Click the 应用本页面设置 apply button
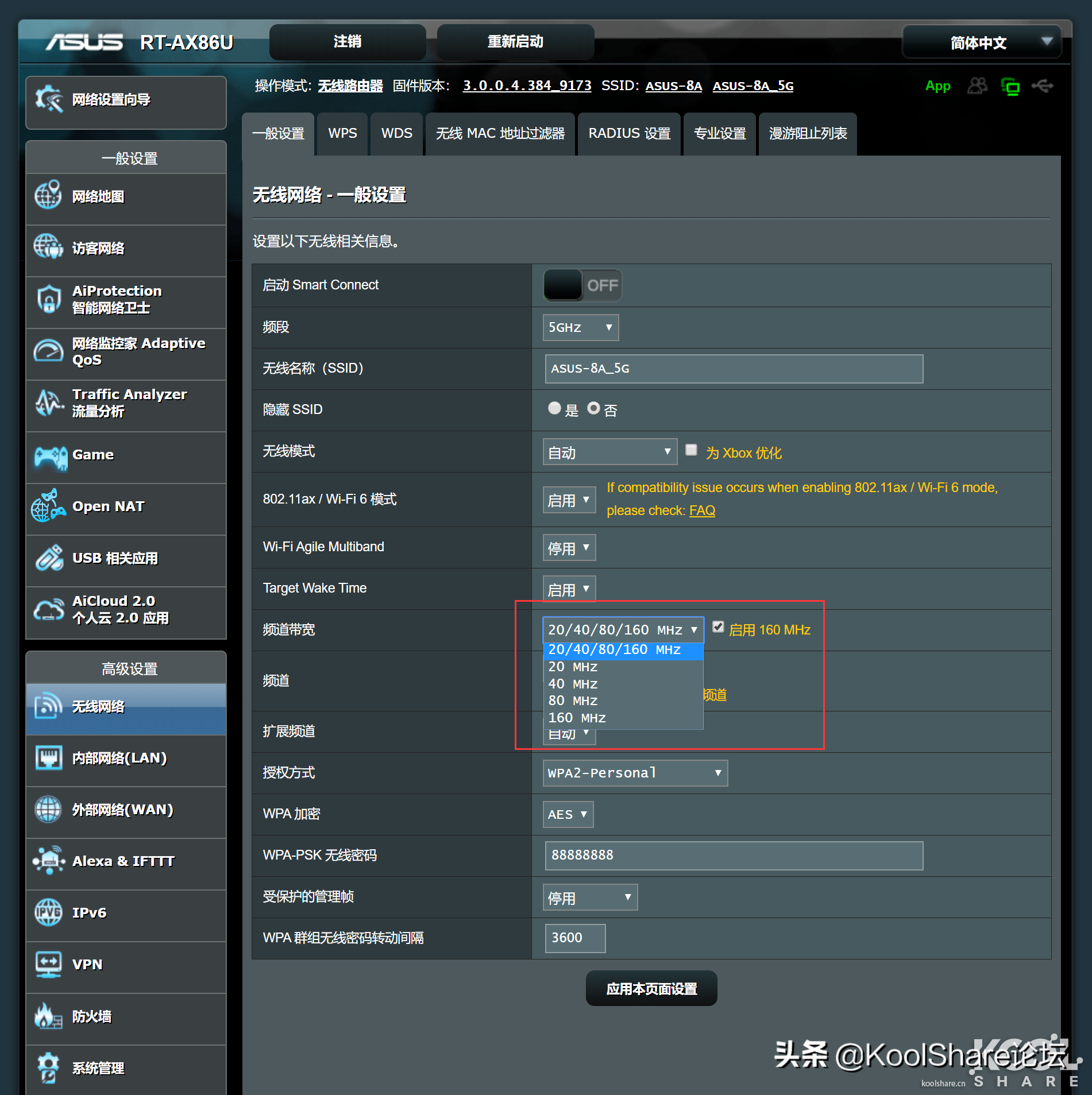This screenshot has width=1092, height=1095. coord(651,988)
